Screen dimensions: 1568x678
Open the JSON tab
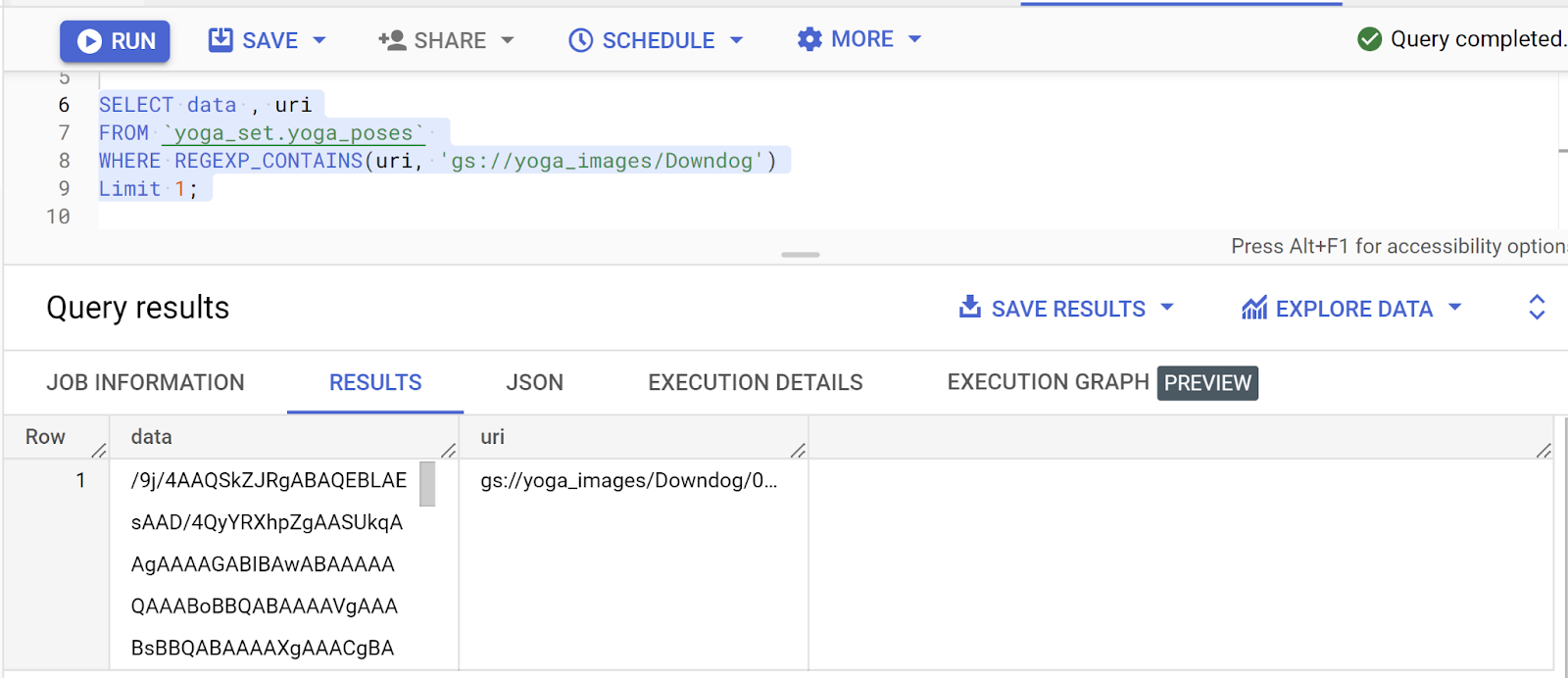534,382
